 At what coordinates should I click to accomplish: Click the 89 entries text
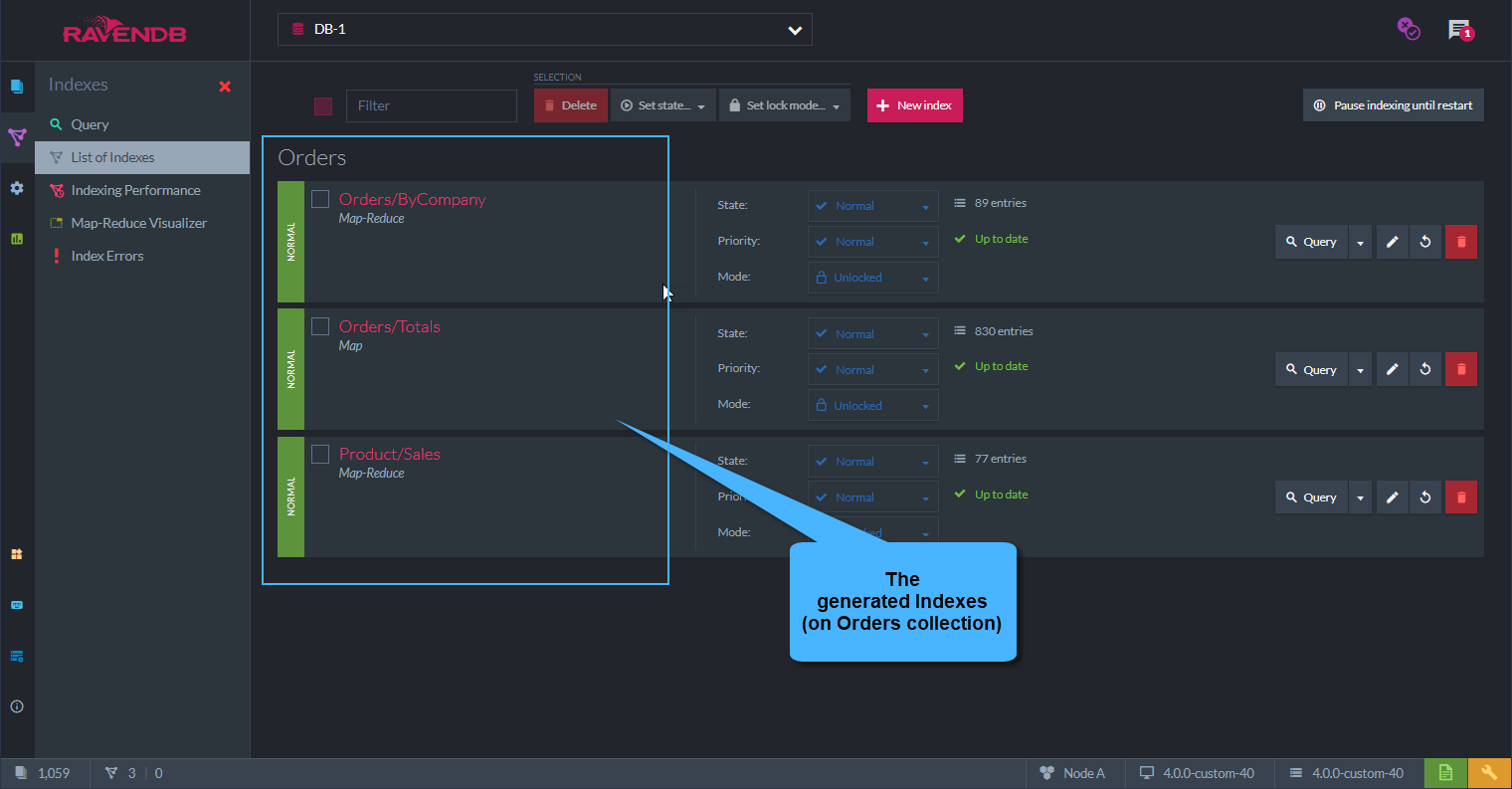(x=1001, y=203)
